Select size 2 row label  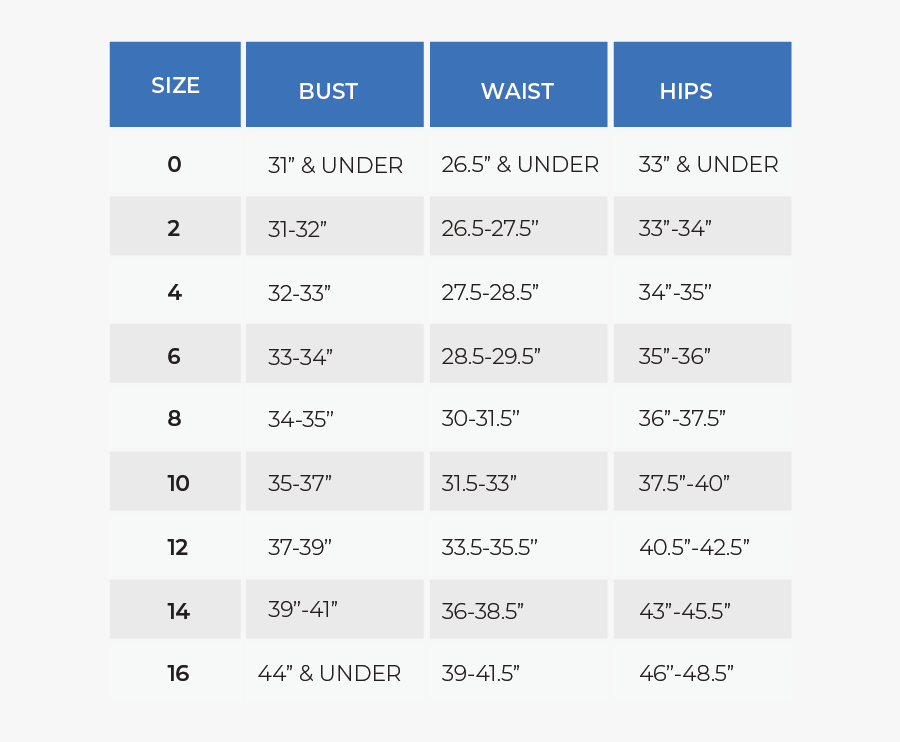pos(174,229)
